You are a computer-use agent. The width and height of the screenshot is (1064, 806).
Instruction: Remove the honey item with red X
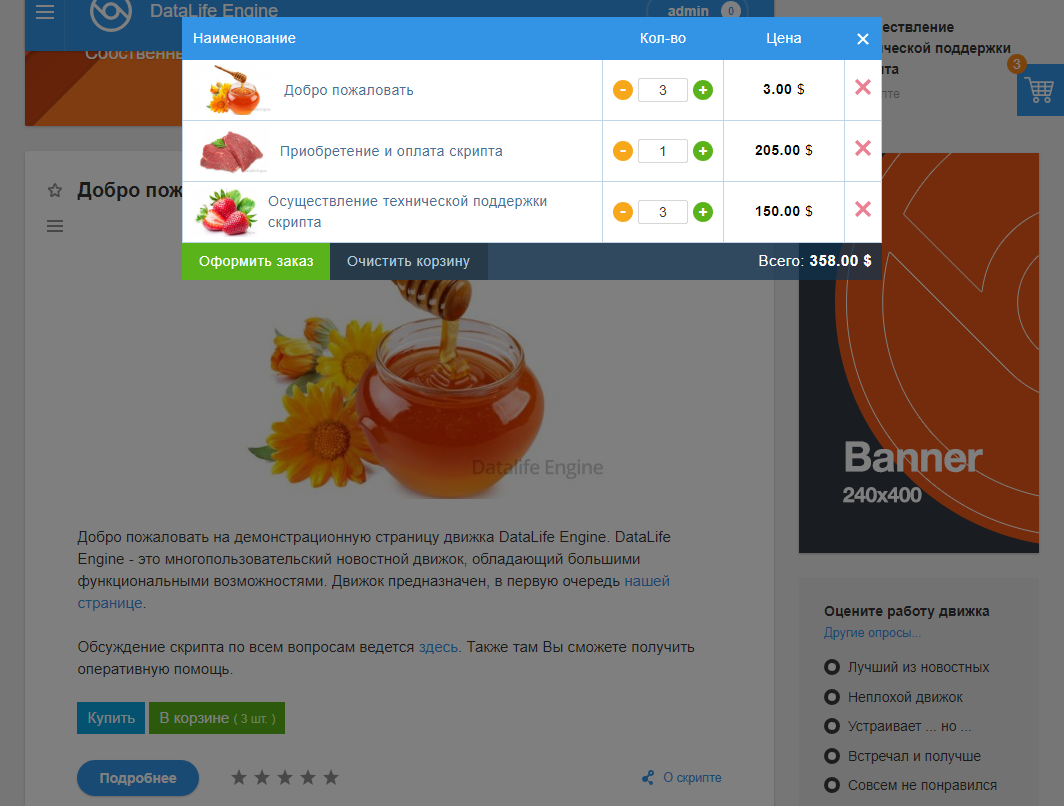[x=862, y=87]
